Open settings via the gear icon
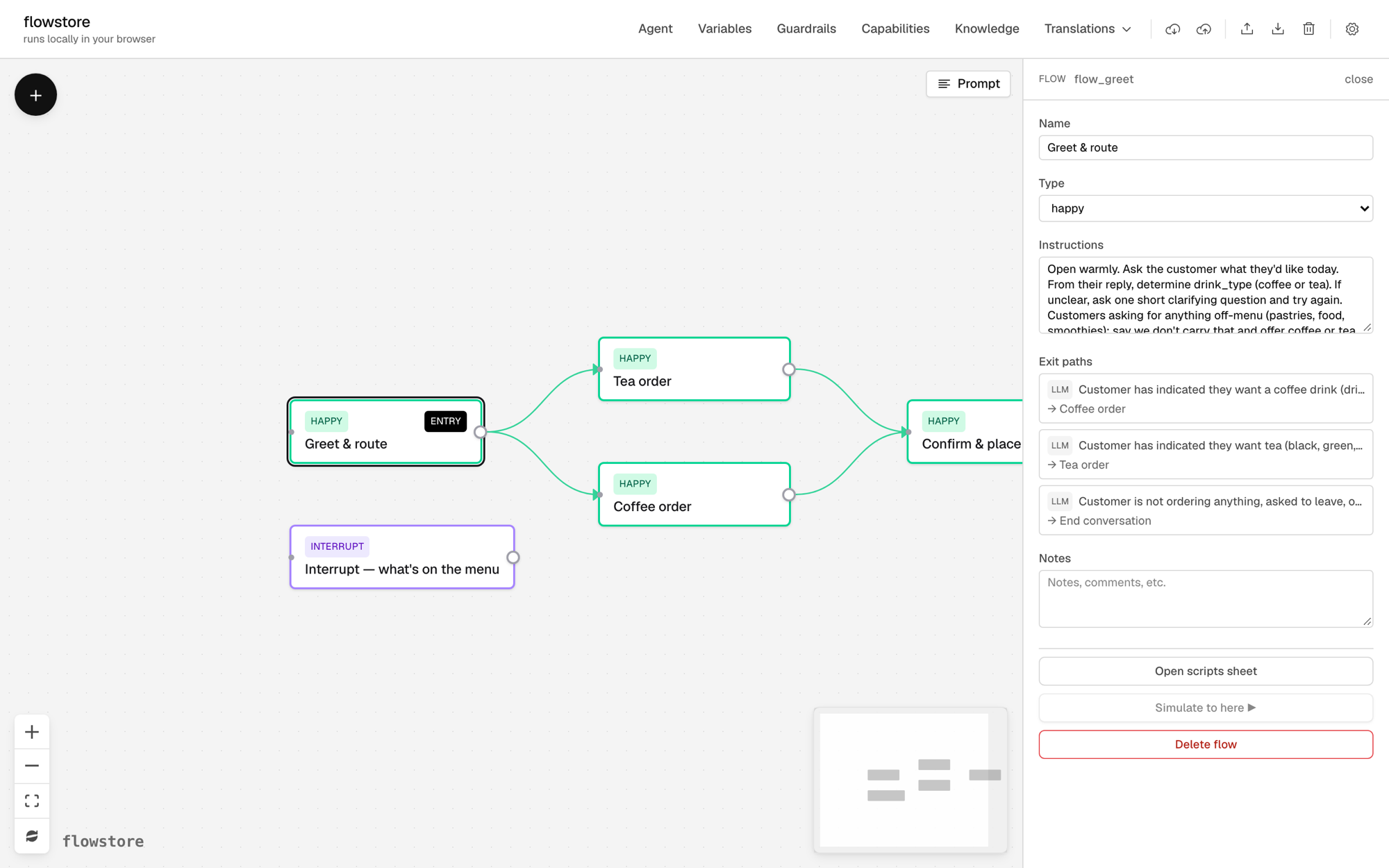The image size is (1389, 868). click(x=1351, y=29)
